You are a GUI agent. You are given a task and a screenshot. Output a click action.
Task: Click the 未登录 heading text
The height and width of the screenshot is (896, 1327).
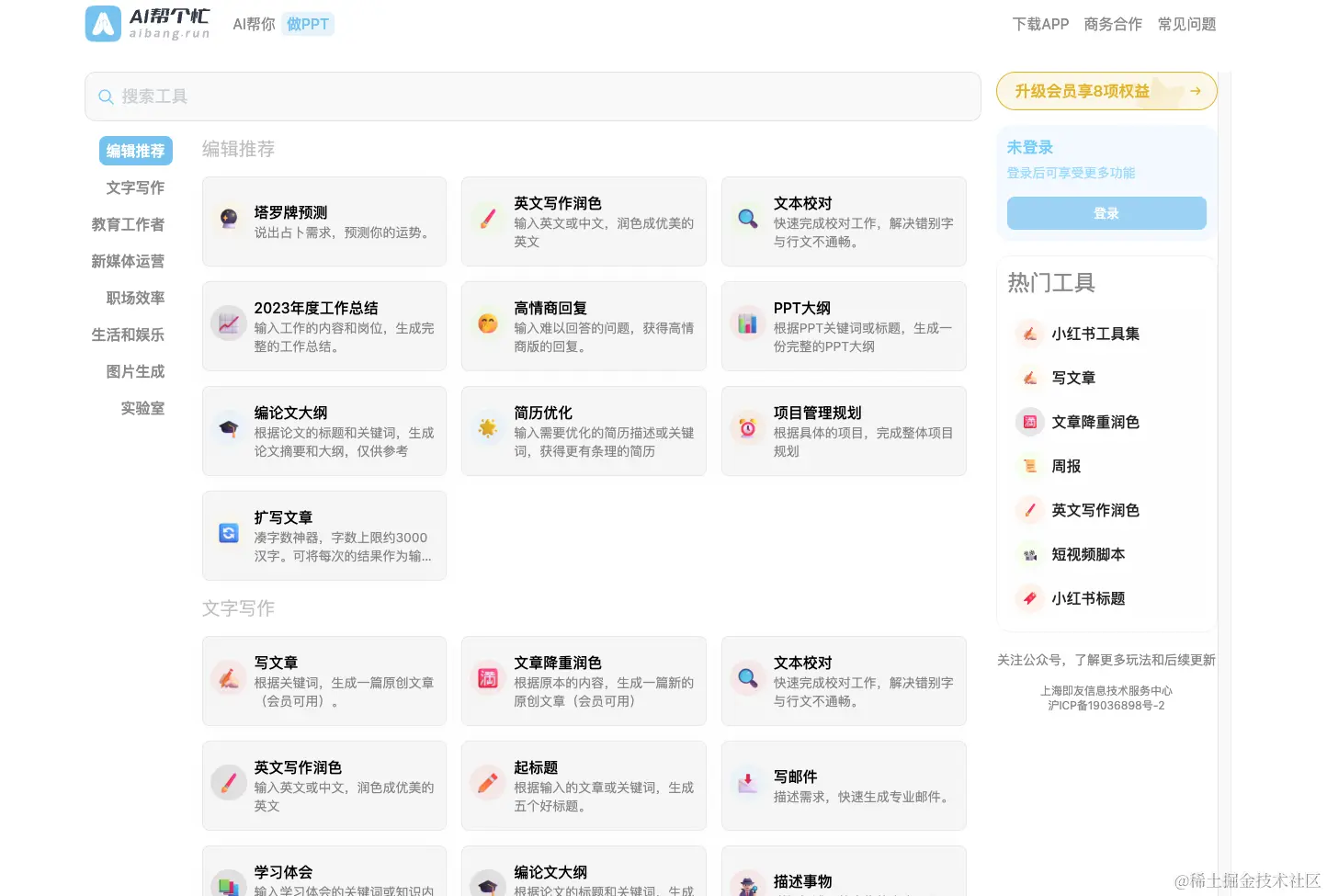point(1030,147)
